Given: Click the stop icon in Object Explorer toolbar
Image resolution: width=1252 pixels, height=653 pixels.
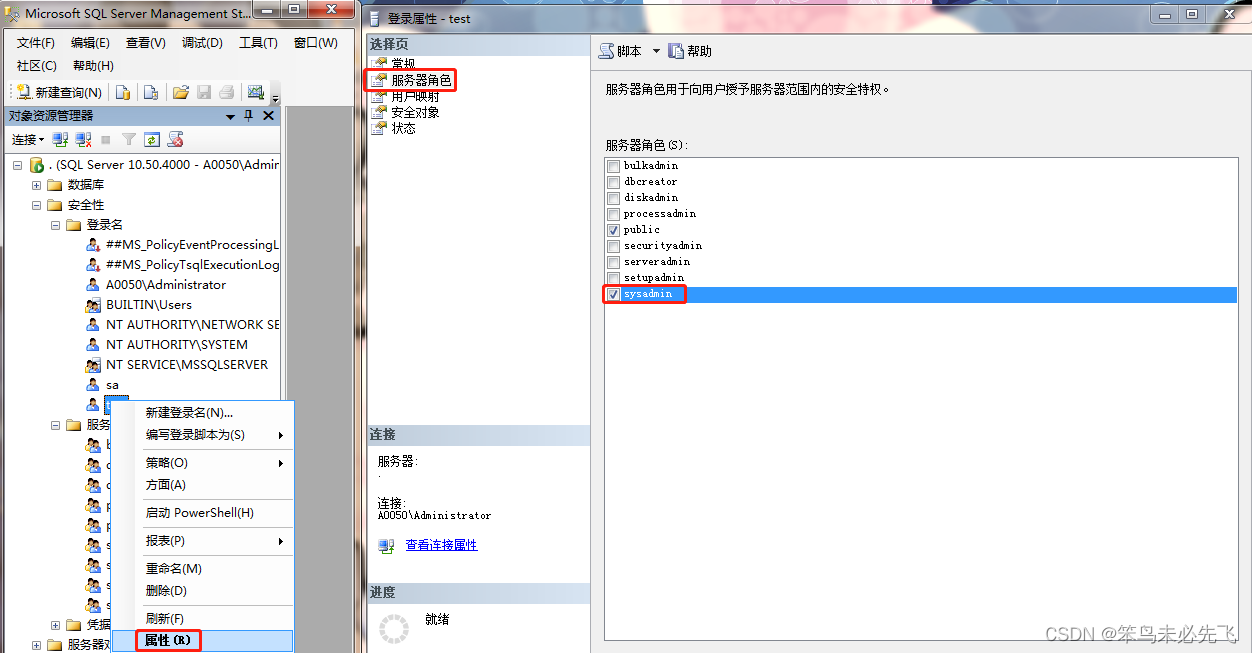Looking at the screenshot, I should (106, 139).
